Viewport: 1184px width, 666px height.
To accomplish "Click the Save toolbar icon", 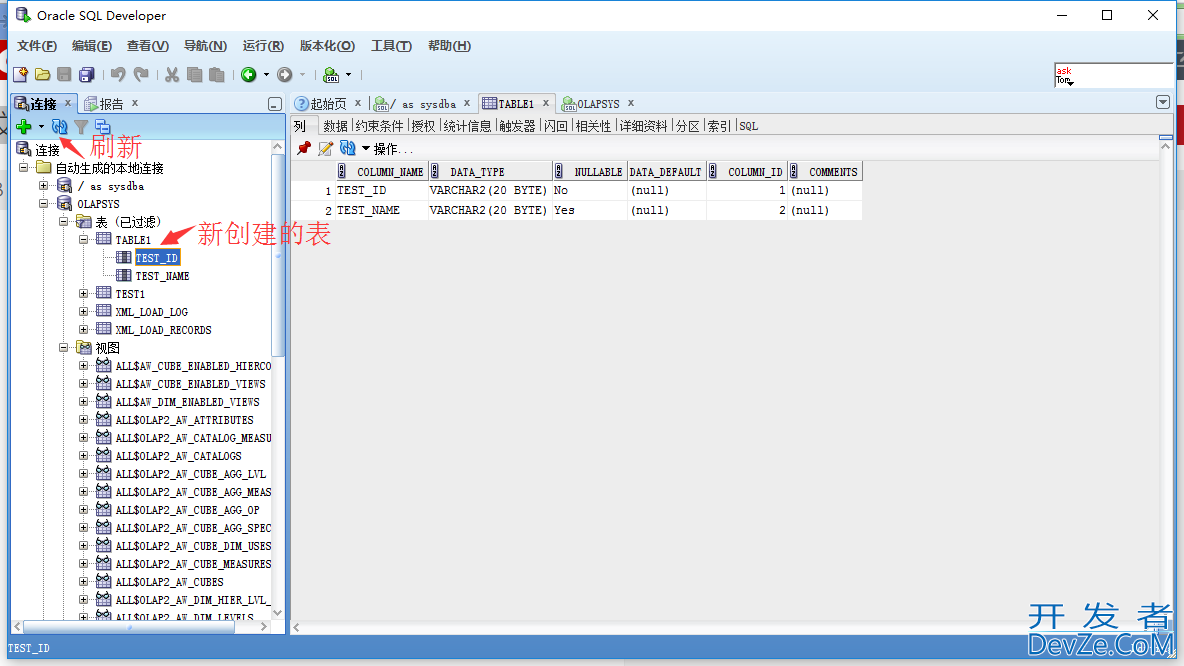I will [x=64, y=74].
